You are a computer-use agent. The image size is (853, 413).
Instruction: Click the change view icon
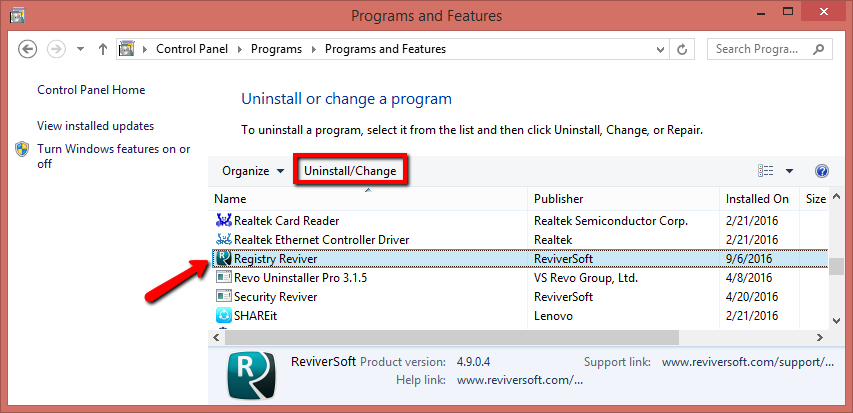(765, 171)
